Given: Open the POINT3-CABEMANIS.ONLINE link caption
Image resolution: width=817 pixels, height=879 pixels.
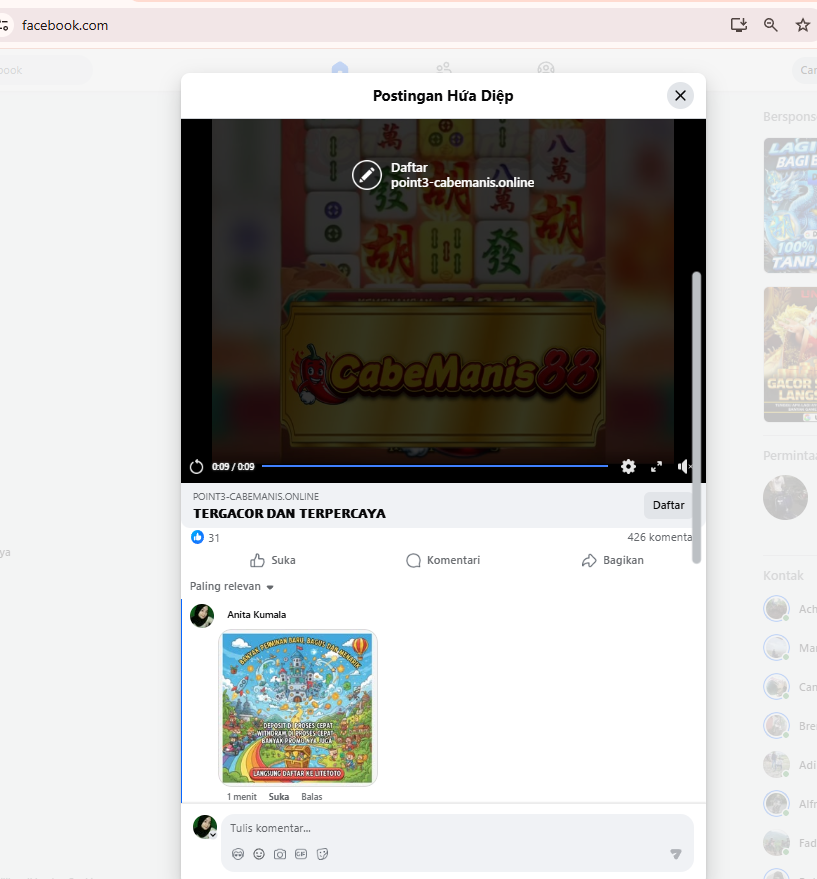Looking at the screenshot, I should coord(256,497).
